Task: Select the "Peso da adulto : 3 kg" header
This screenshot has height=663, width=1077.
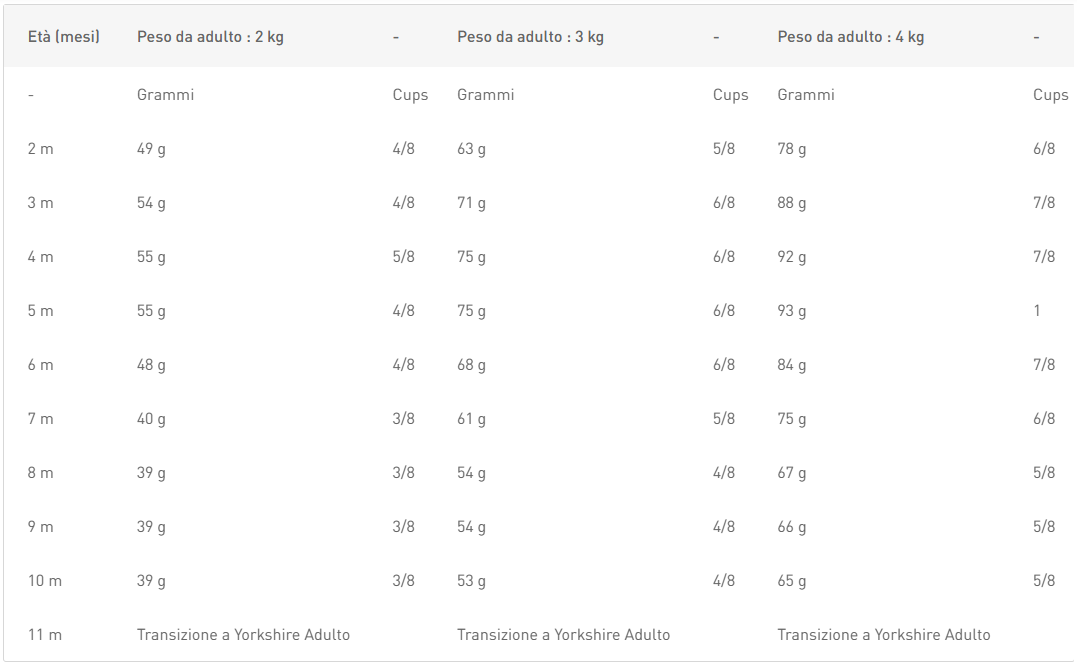Action: click(x=530, y=37)
